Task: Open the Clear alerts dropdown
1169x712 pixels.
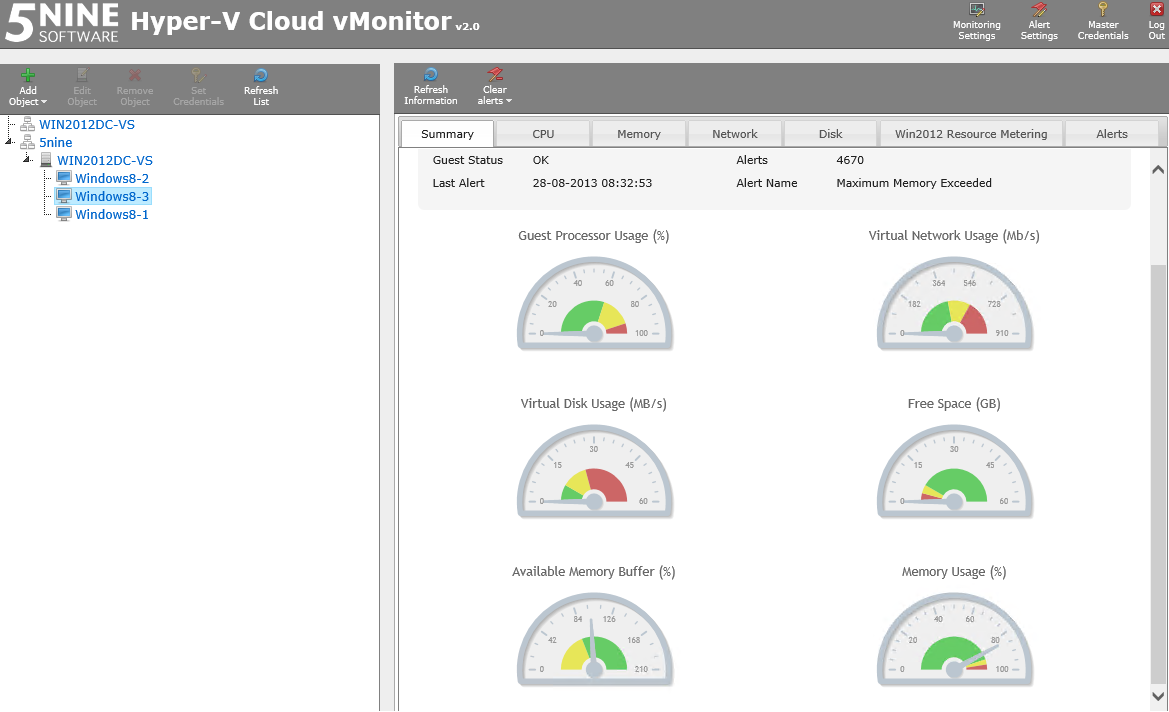Action: (x=495, y=86)
